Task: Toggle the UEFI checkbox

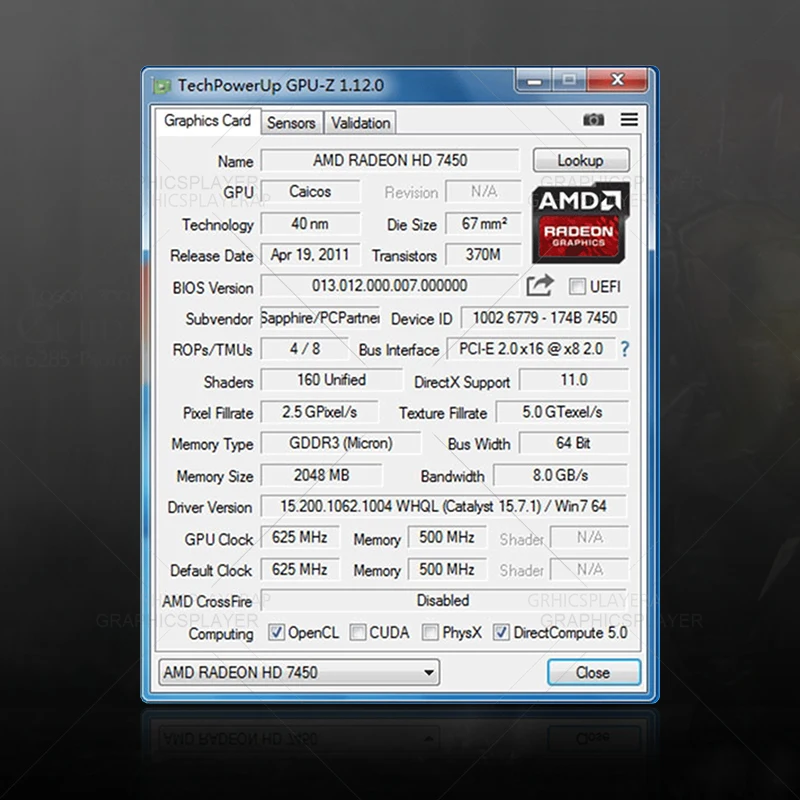Action: [577, 286]
